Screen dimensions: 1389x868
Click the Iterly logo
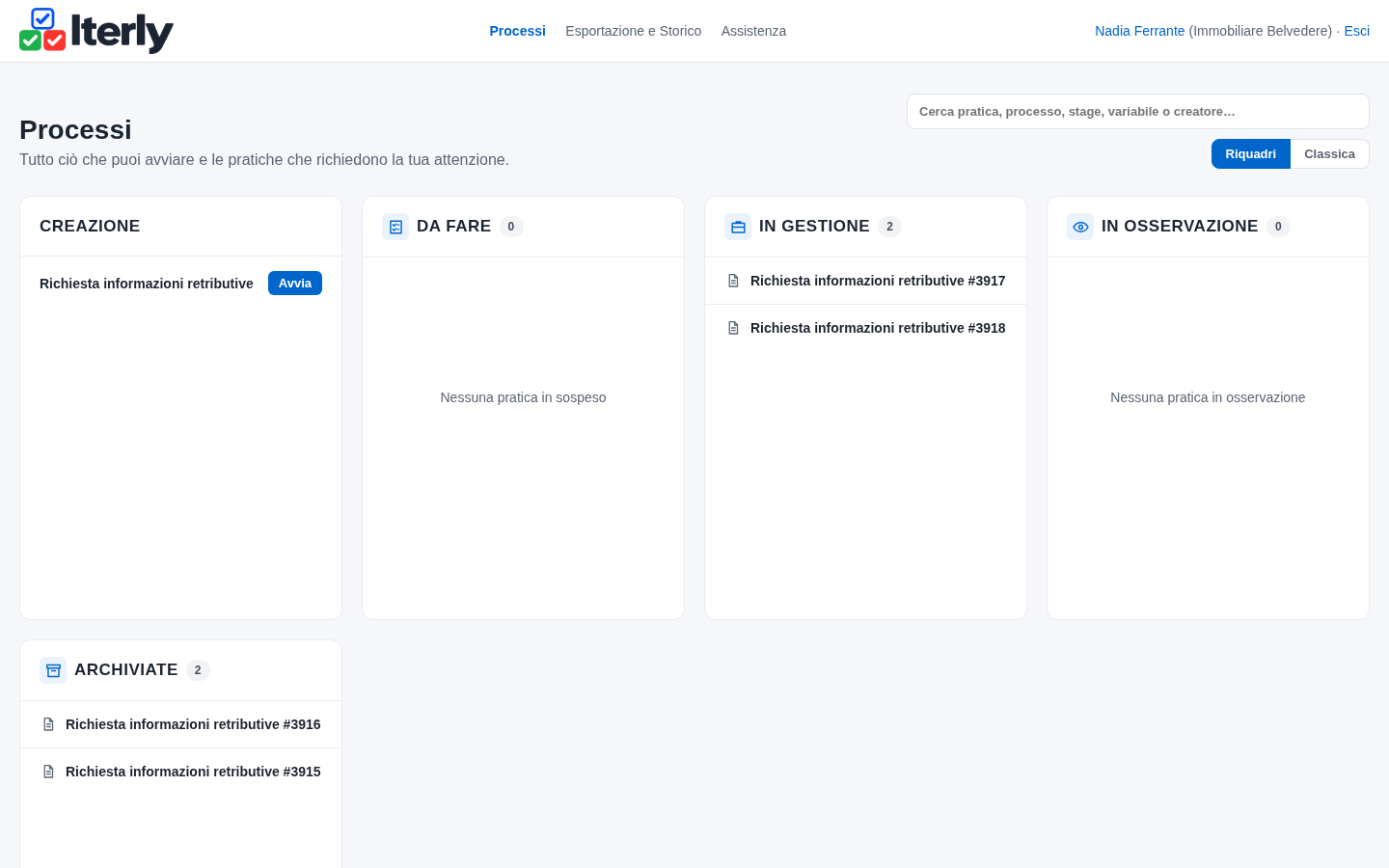(96, 31)
